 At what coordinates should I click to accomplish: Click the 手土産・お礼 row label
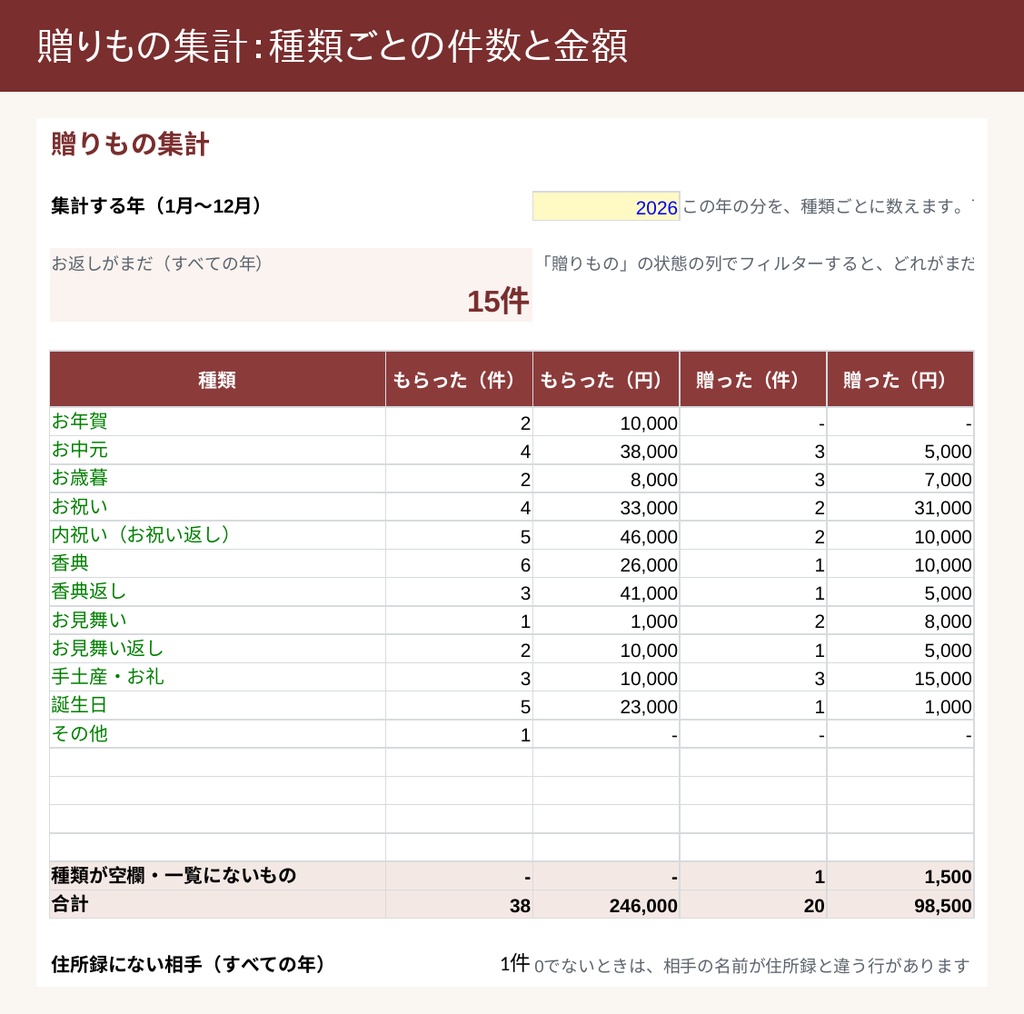click(x=108, y=676)
